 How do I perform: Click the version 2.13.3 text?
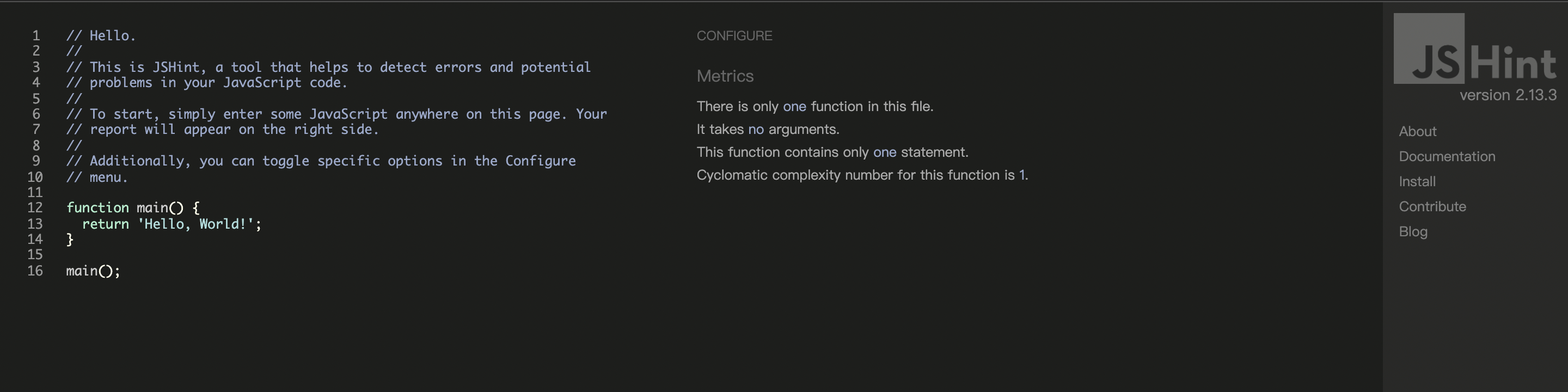point(1507,96)
